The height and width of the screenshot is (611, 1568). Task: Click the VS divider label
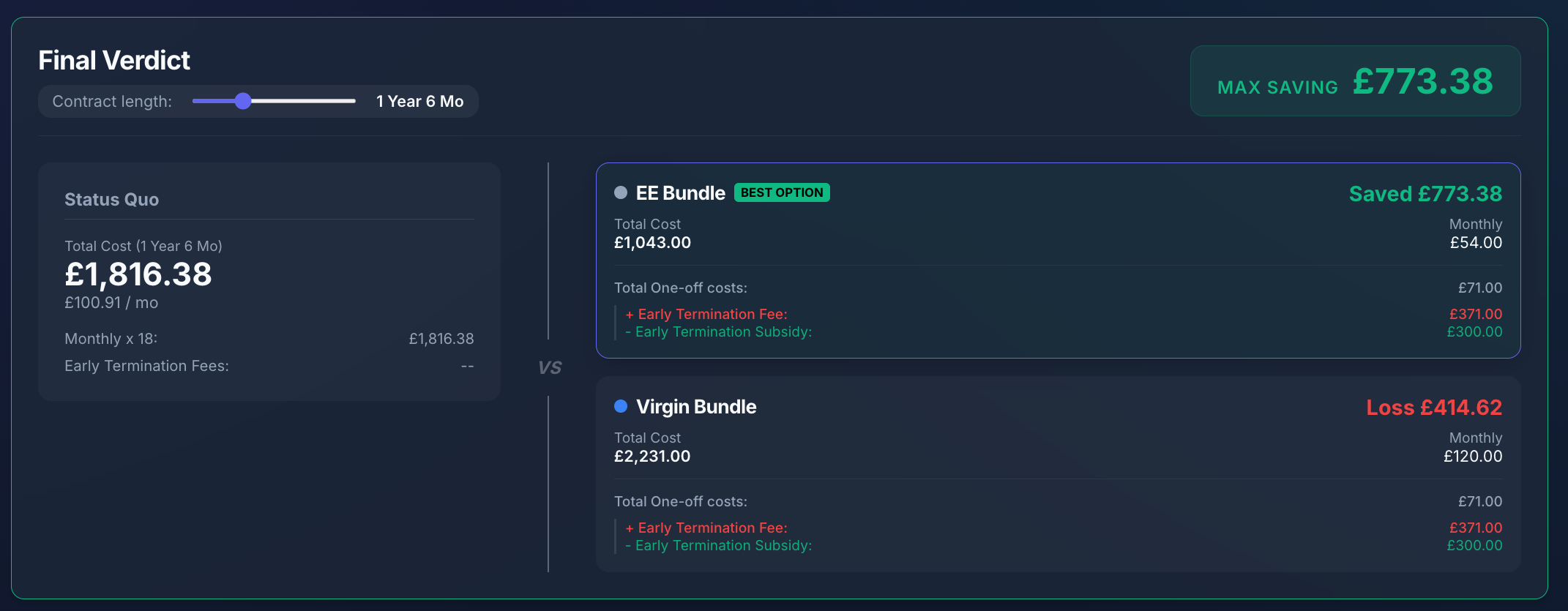tap(550, 367)
